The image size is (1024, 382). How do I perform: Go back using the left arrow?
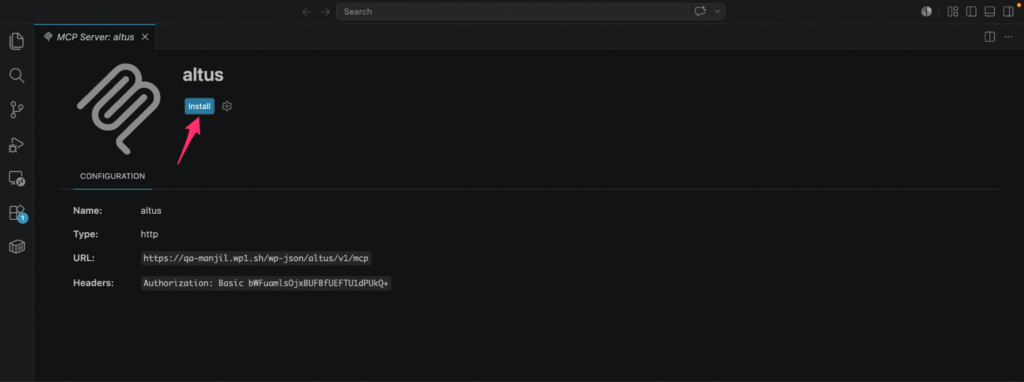pos(307,12)
